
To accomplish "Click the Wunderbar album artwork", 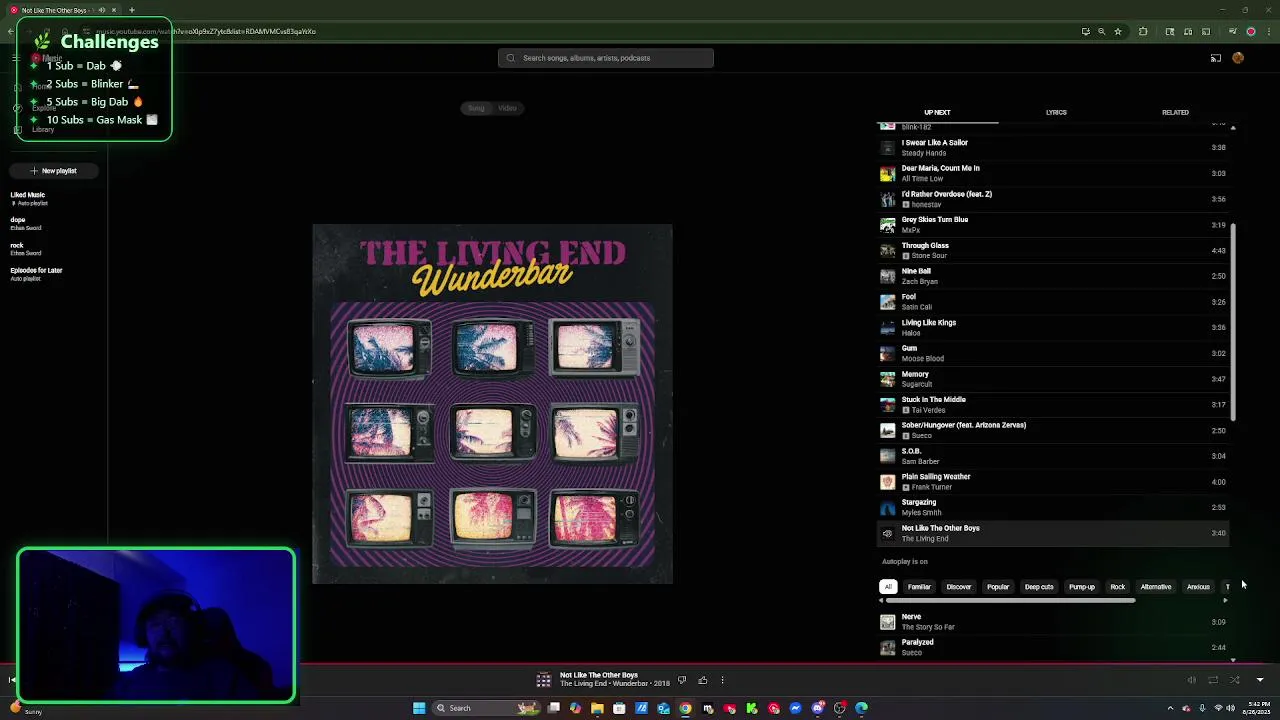I will pyautogui.click(x=492, y=403).
